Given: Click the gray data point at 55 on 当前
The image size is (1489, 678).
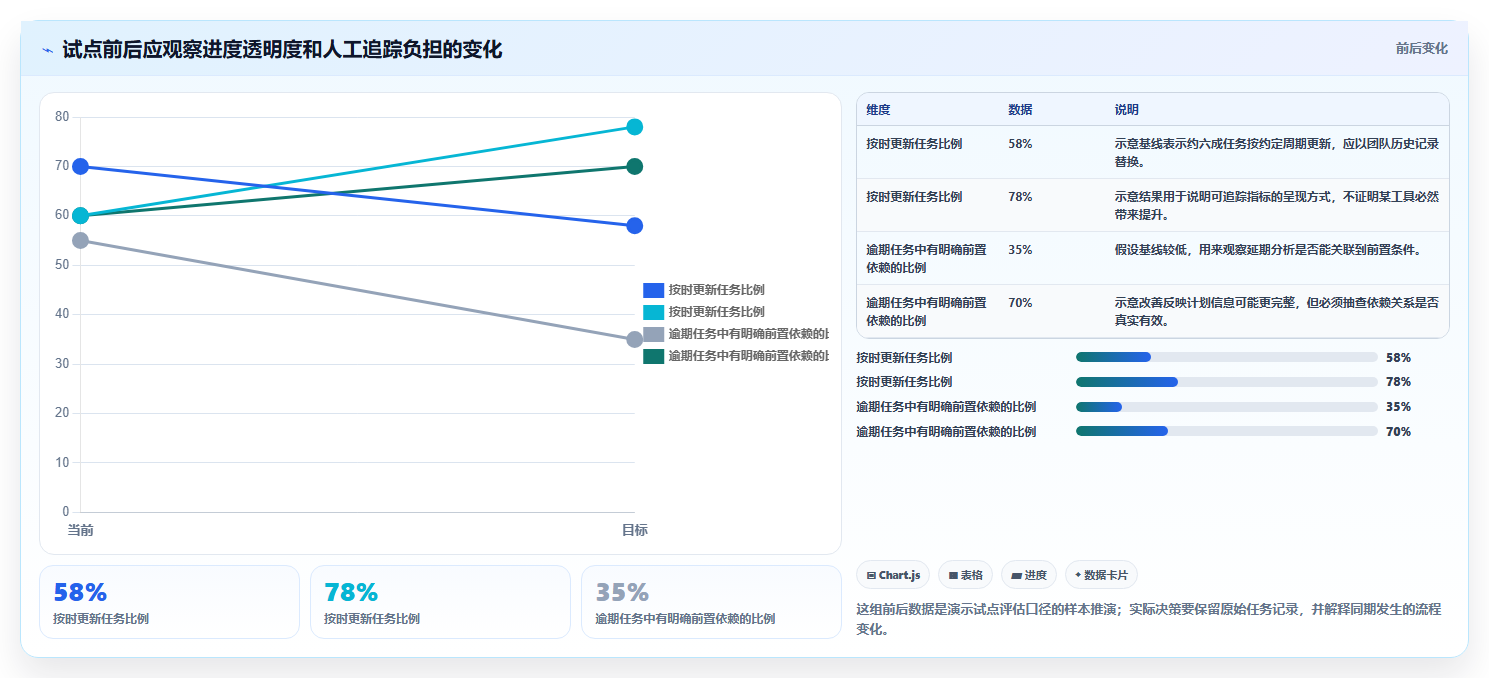Looking at the screenshot, I should point(80,240).
